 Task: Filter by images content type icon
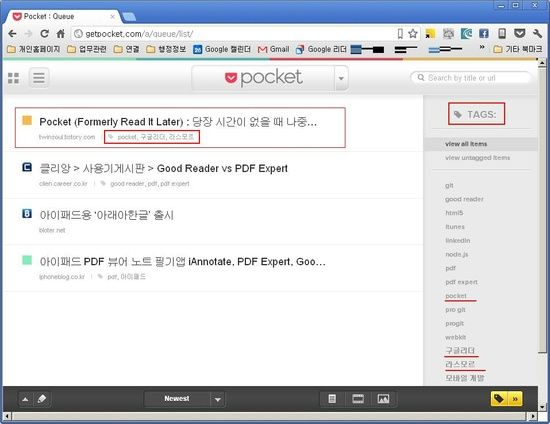(x=383, y=399)
